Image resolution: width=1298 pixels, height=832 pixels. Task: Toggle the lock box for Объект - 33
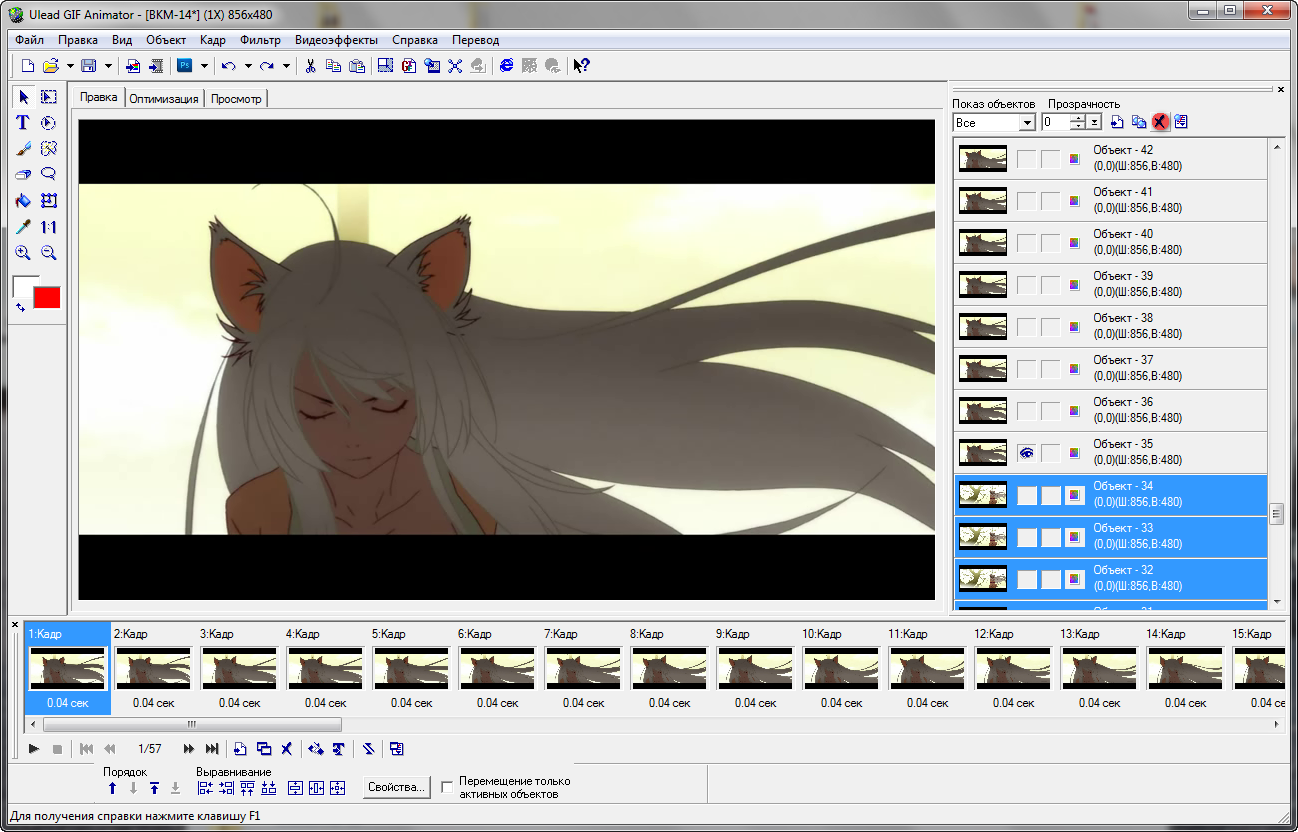[1050, 537]
